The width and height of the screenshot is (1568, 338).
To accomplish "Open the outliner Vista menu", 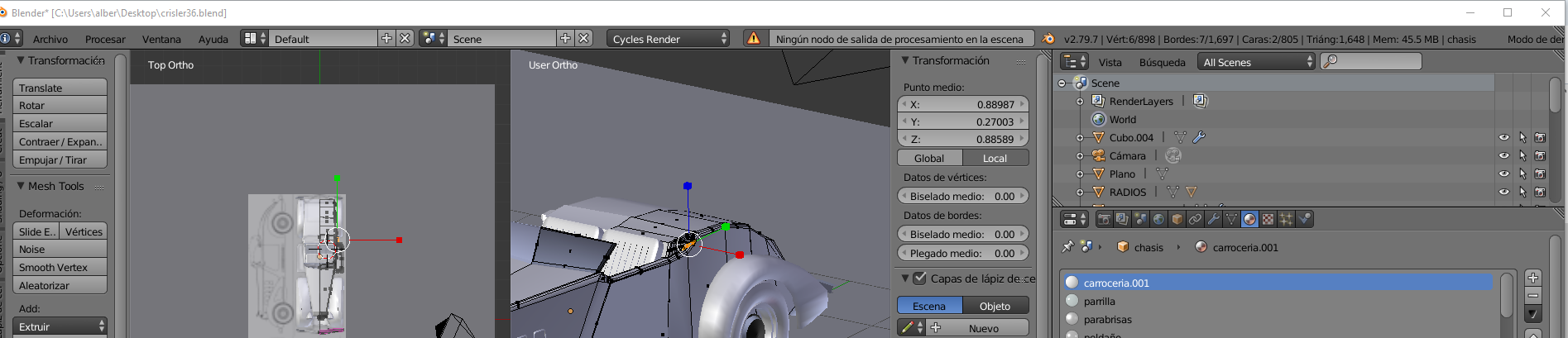I will (1110, 62).
